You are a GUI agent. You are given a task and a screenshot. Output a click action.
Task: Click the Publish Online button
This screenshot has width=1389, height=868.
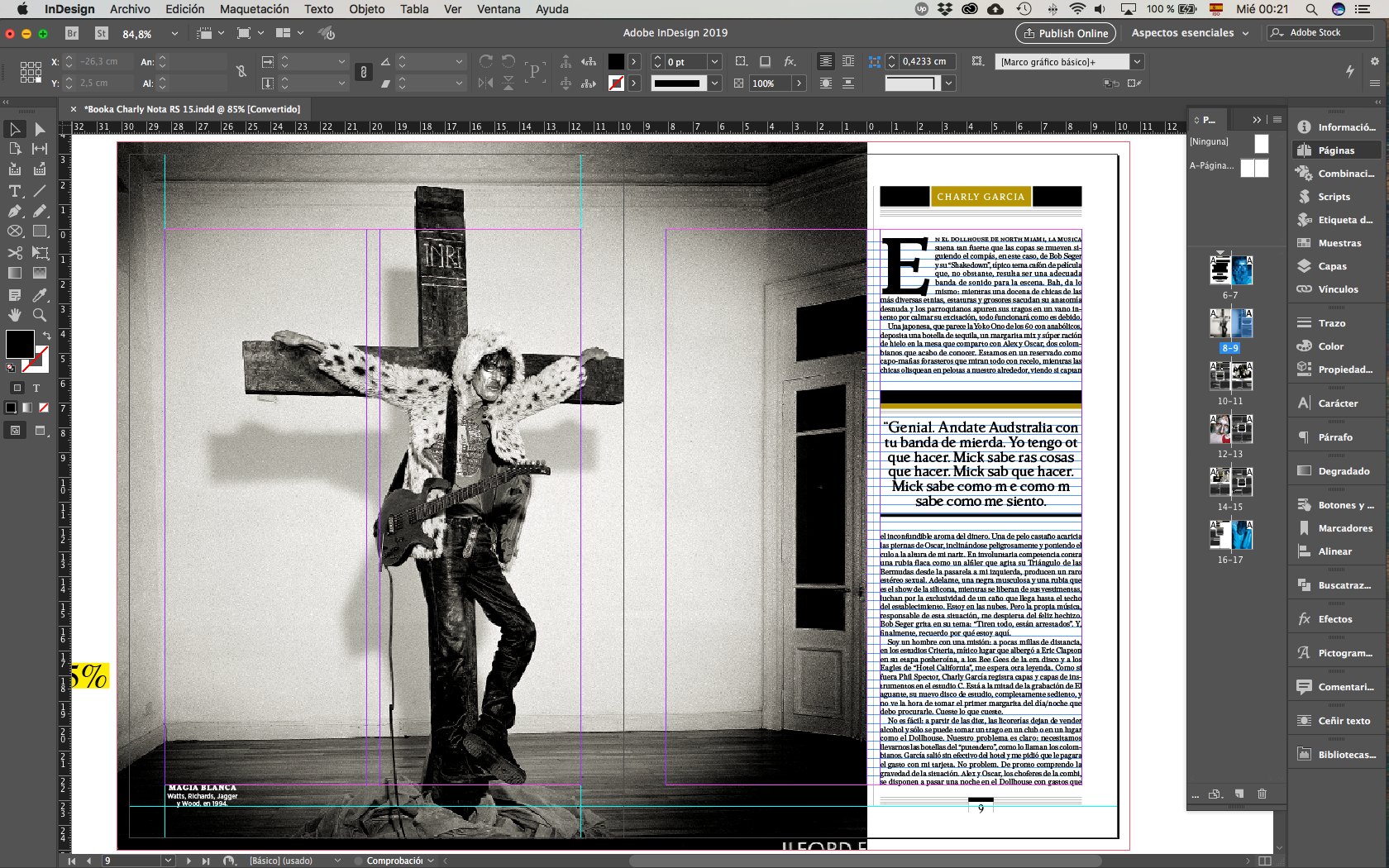(x=1065, y=33)
